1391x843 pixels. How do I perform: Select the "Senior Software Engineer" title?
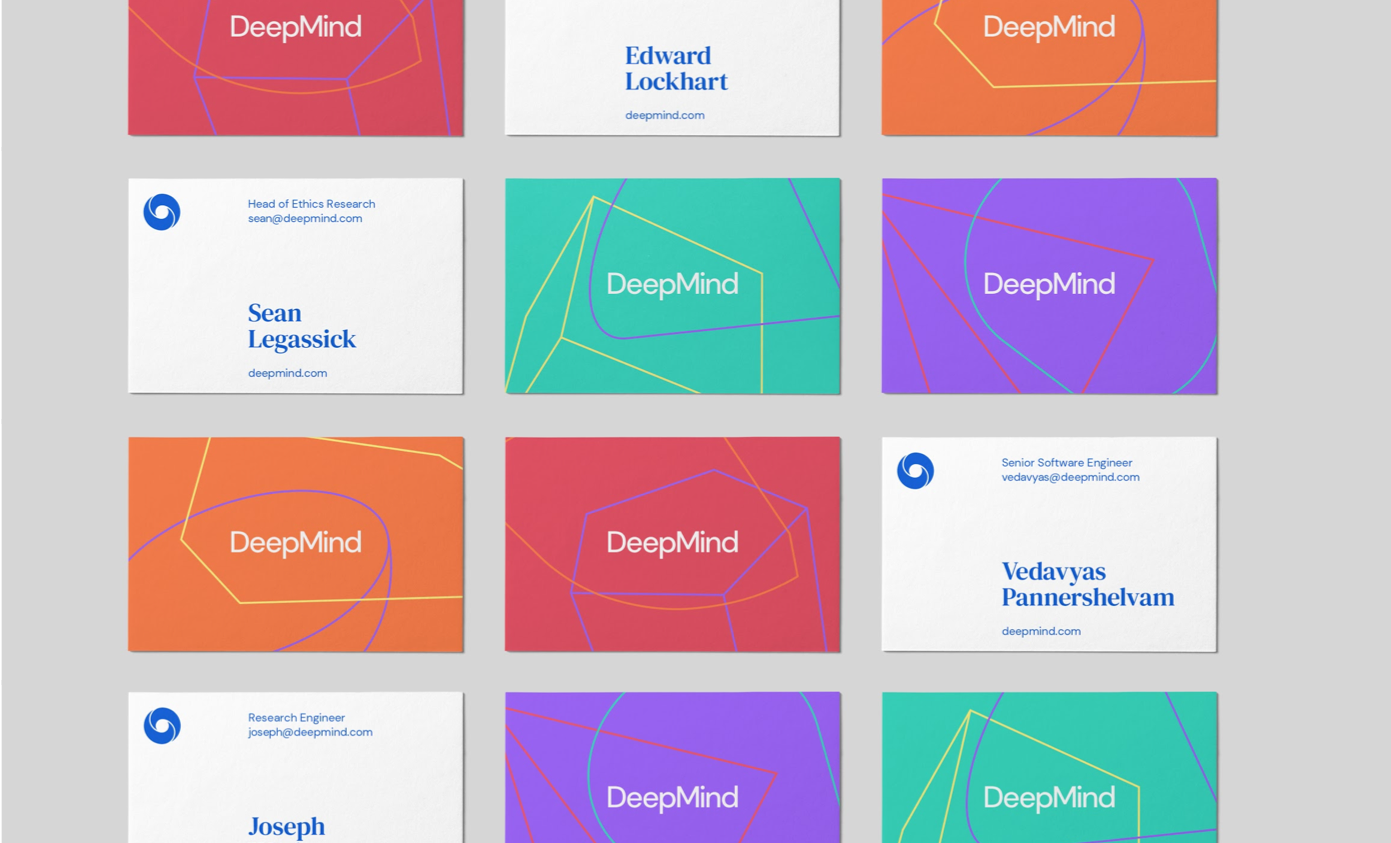click(1067, 463)
